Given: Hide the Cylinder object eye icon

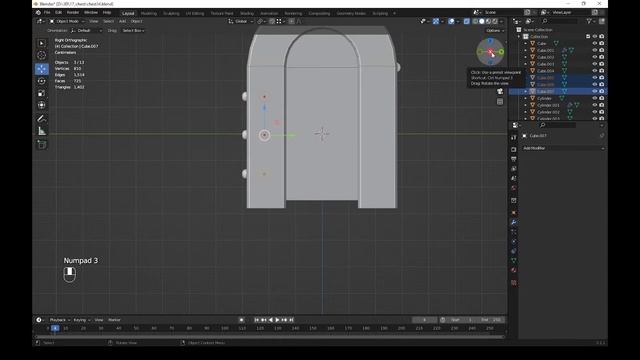Looking at the screenshot, I should pyautogui.click(x=595, y=98).
